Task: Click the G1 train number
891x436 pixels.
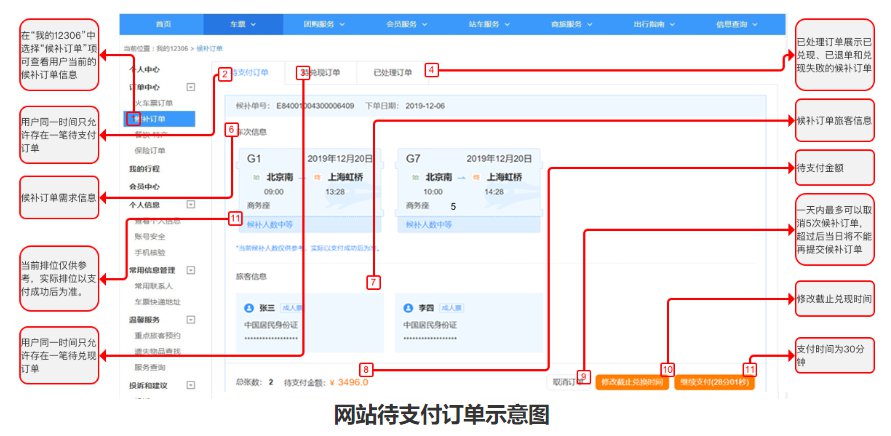Action: pyautogui.click(x=253, y=159)
